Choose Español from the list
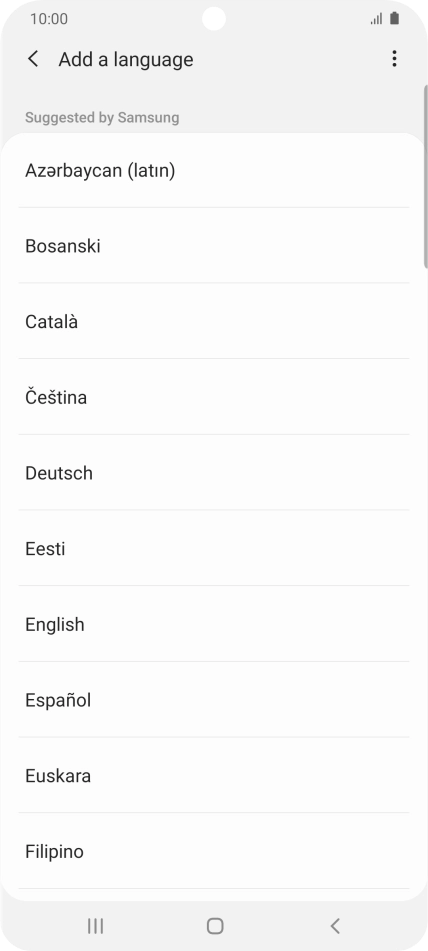 (214, 700)
